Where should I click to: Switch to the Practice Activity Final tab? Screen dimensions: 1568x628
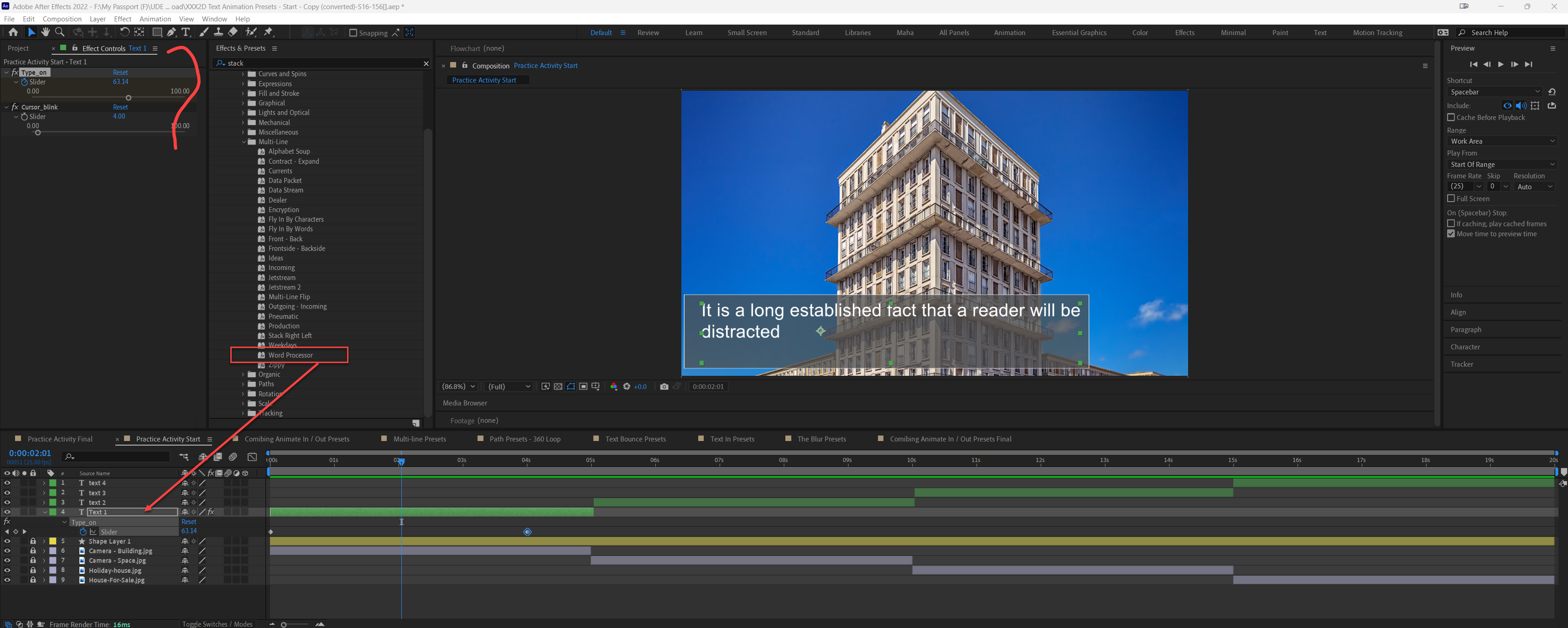pyautogui.click(x=60, y=439)
